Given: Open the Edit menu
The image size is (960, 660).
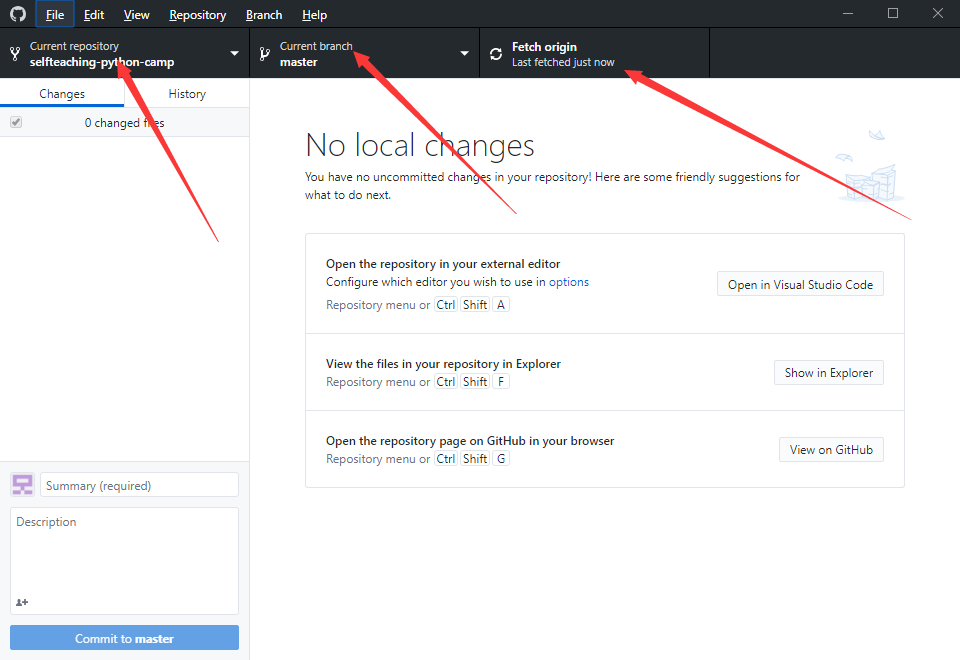Looking at the screenshot, I should [x=94, y=14].
